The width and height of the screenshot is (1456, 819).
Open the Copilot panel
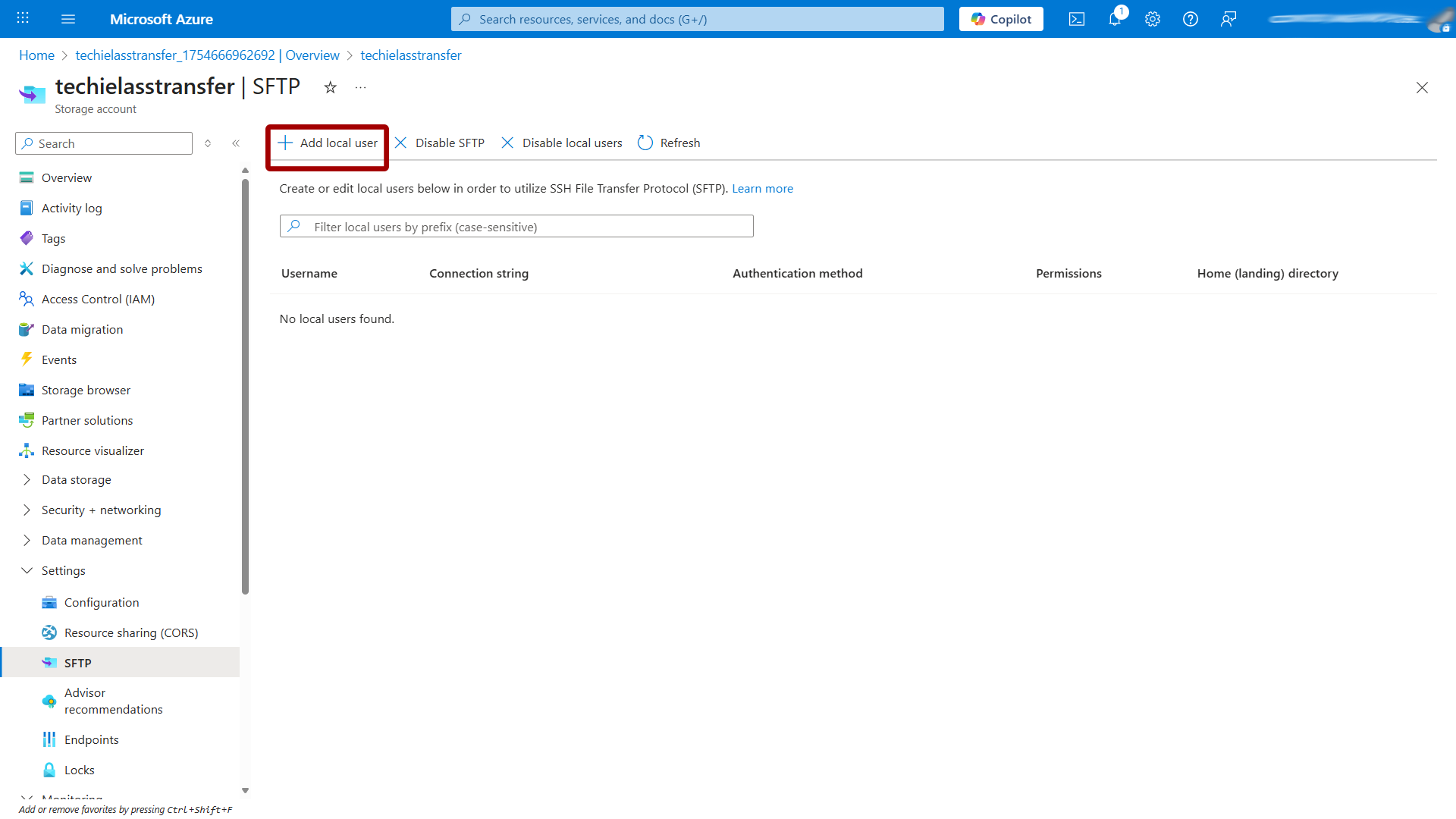click(x=1001, y=19)
